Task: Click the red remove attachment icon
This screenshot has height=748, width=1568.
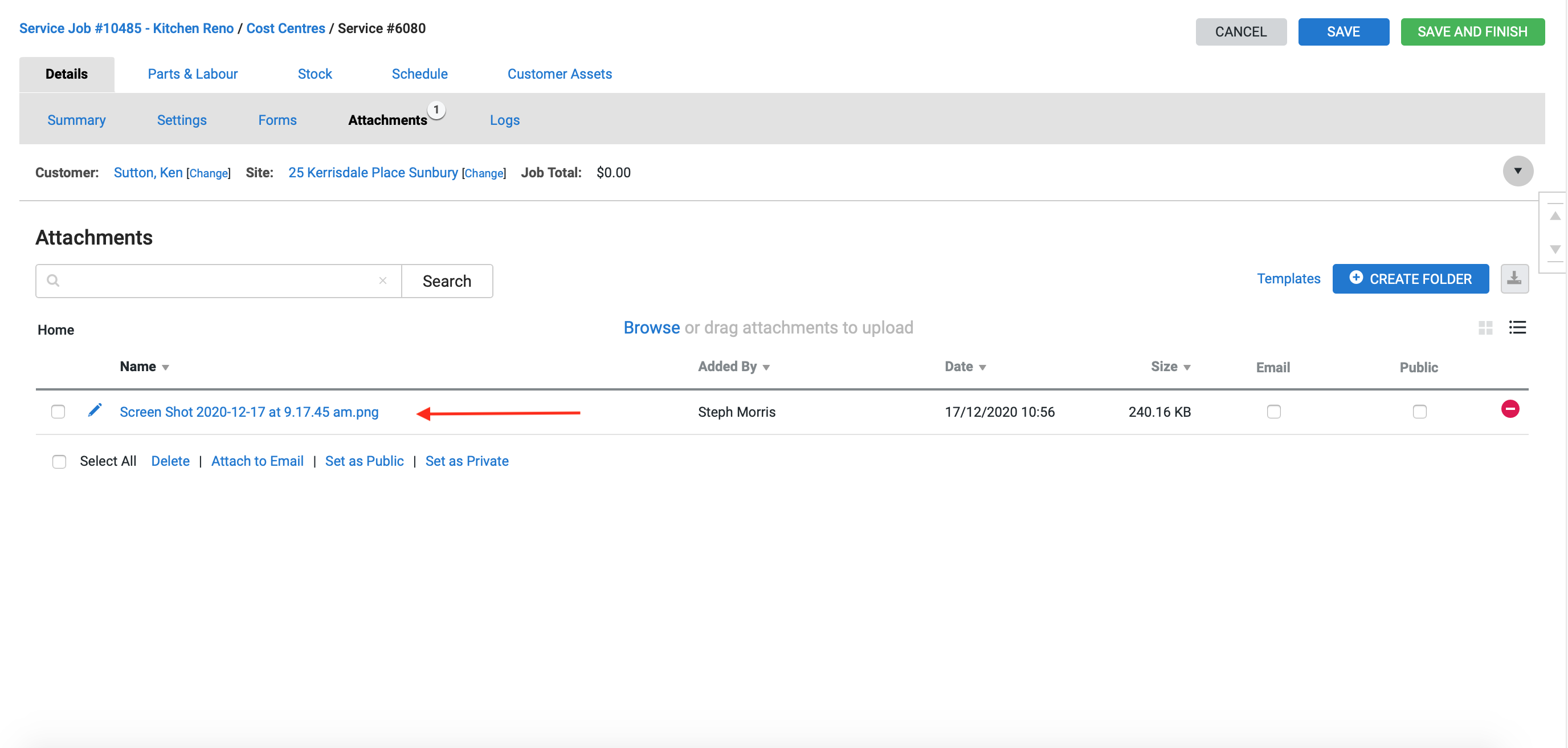Action: point(1509,409)
